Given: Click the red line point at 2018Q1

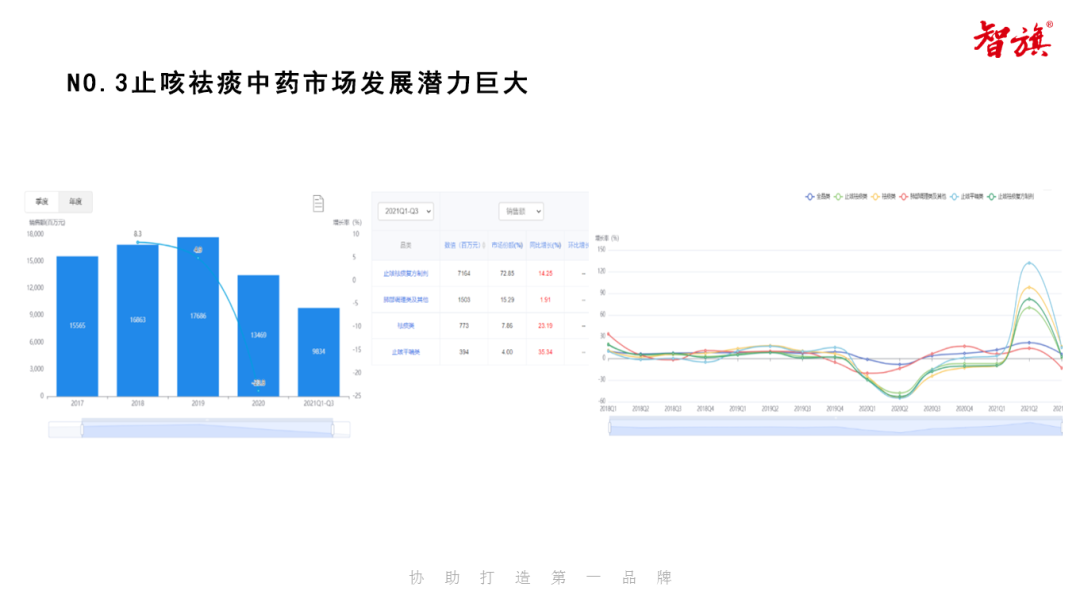Looking at the screenshot, I should (609, 335).
